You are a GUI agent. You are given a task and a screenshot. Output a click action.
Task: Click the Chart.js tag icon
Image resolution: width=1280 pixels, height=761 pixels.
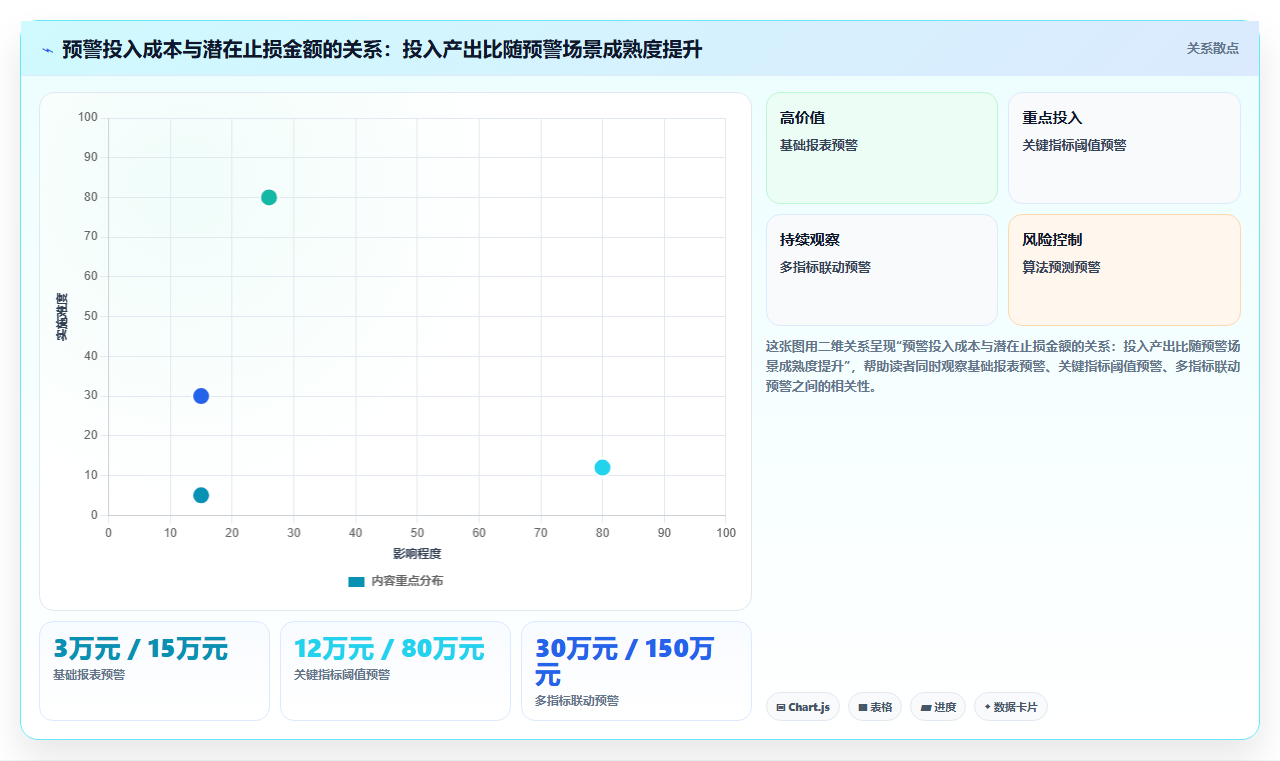pos(781,707)
